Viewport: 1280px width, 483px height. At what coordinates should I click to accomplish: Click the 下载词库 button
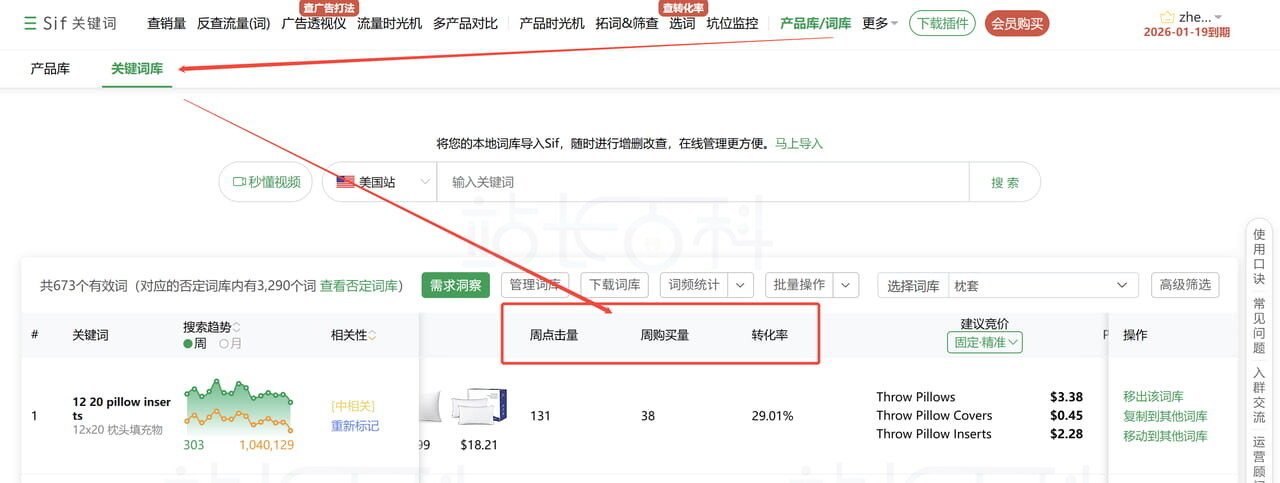coord(614,285)
